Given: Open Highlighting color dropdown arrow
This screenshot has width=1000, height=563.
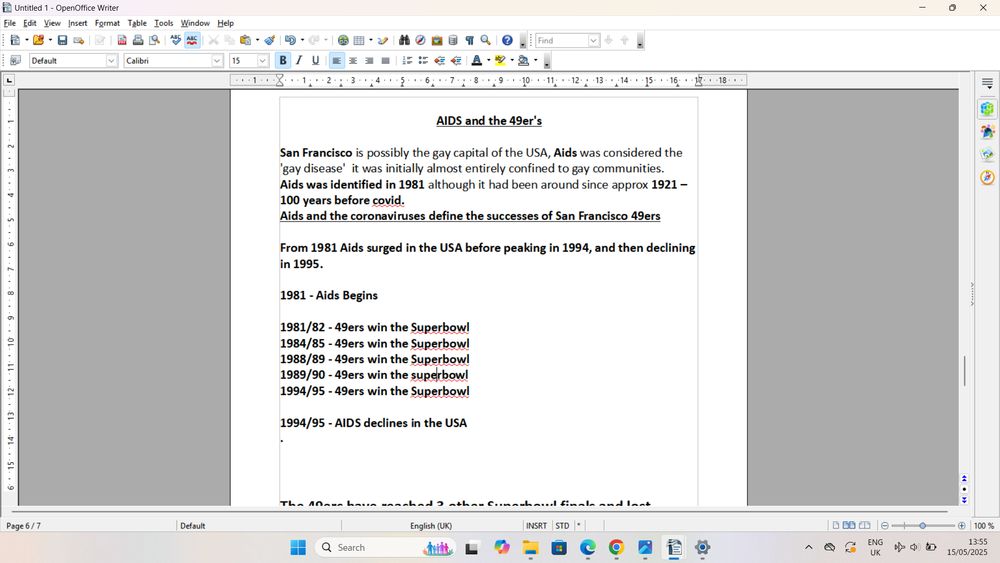Looking at the screenshot, I should click(512, 61).
